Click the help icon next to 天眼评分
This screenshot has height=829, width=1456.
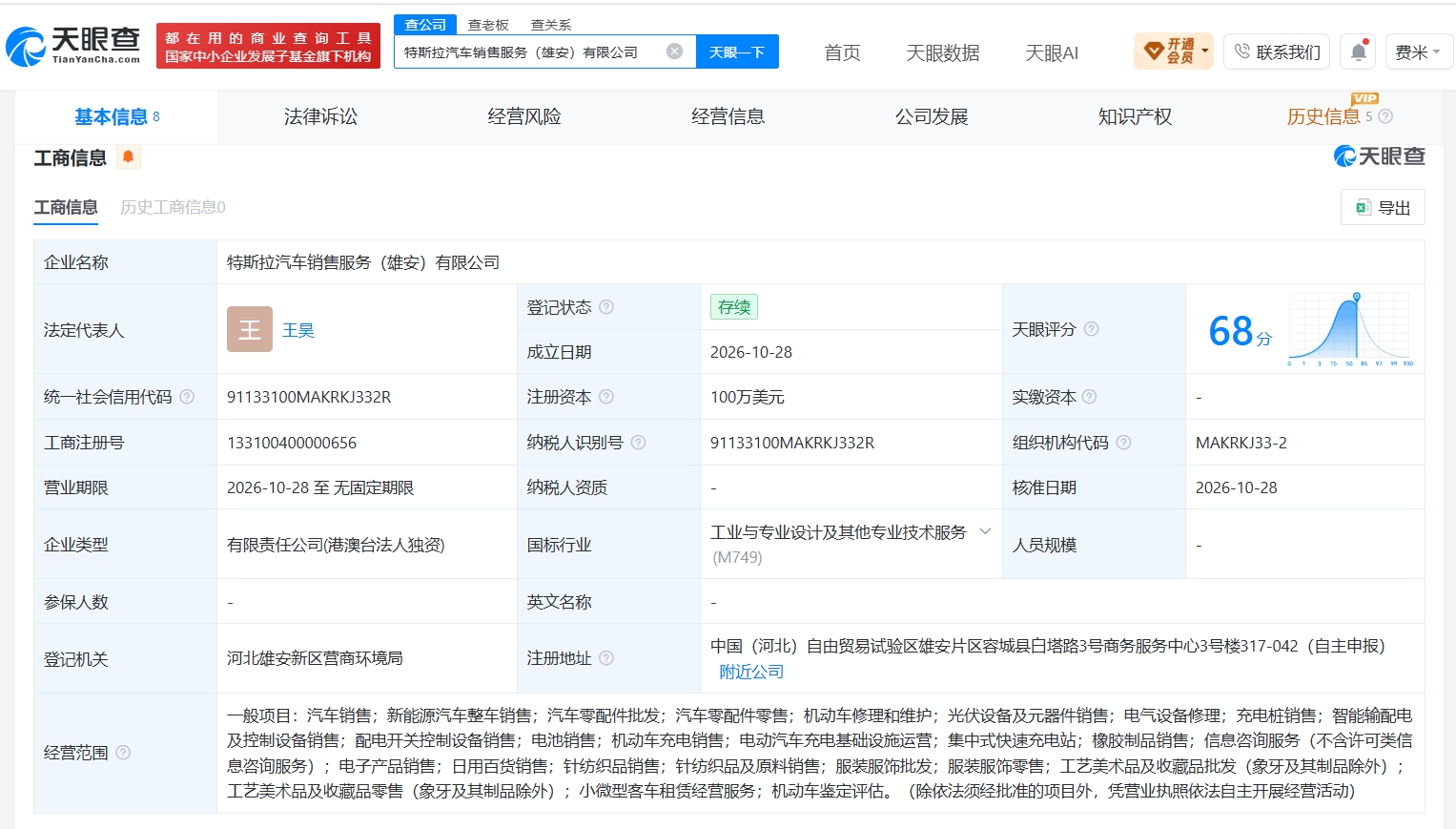point(1091,329)
